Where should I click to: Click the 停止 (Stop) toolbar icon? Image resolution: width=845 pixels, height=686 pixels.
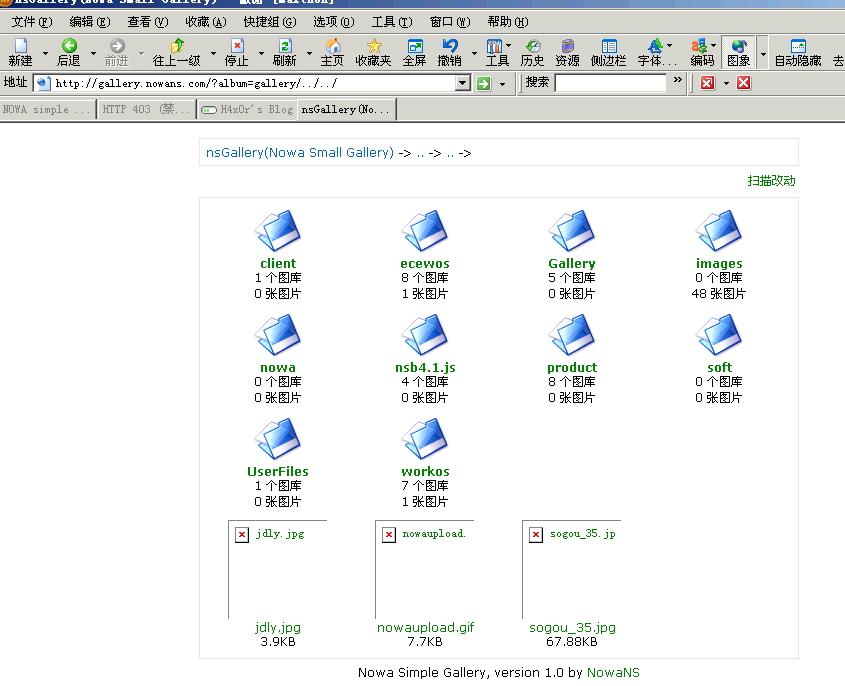[x=237, y=46]
